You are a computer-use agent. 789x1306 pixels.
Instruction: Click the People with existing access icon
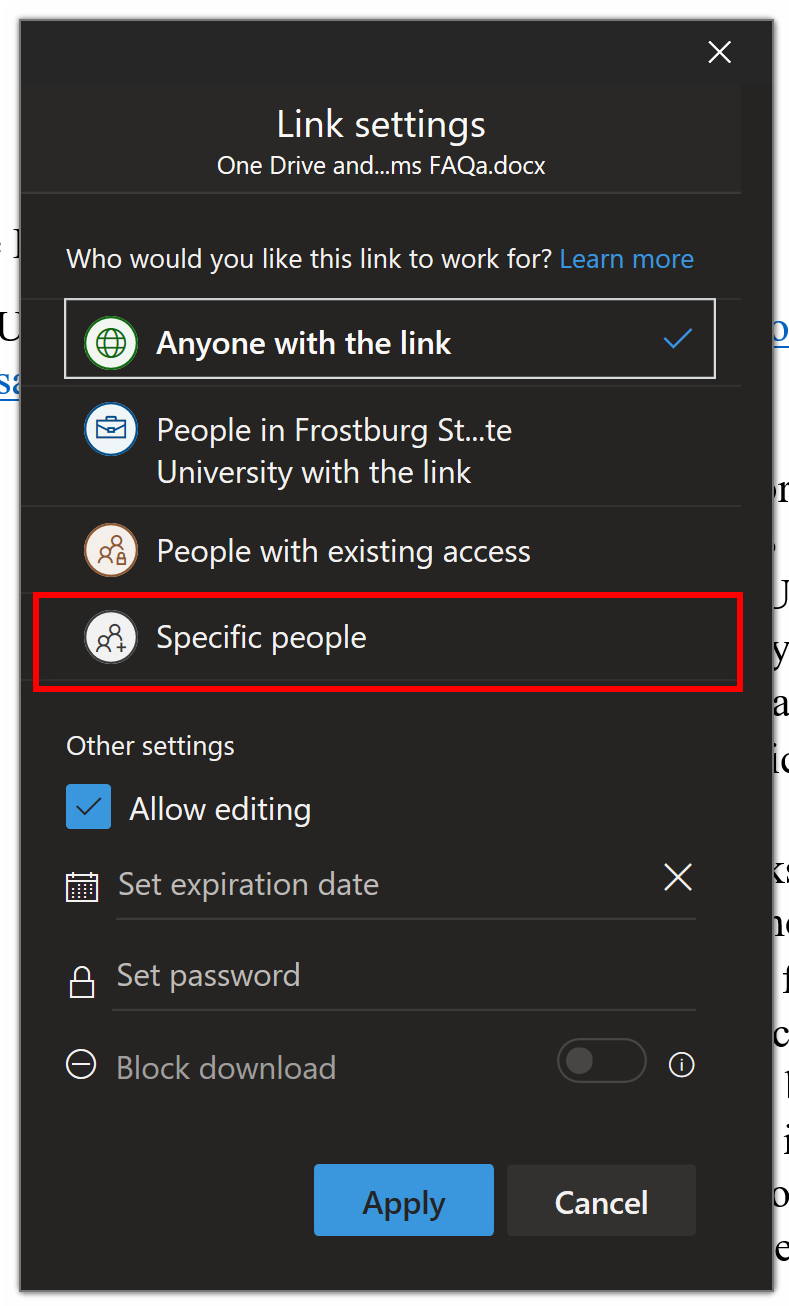pos(111,551)
